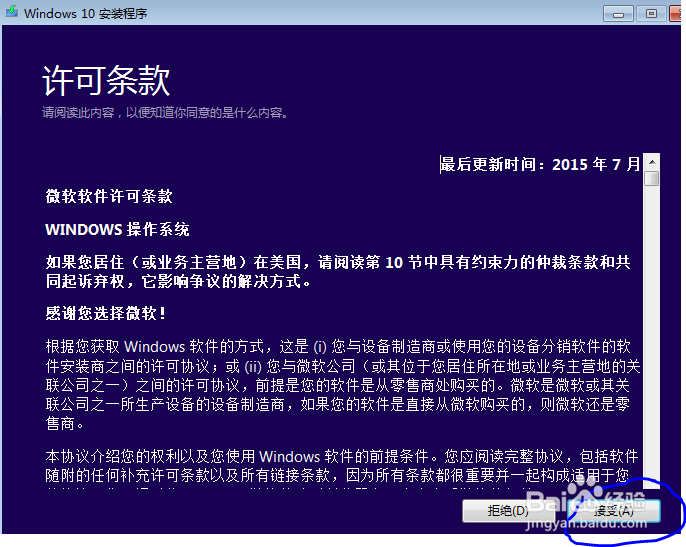Click the Windows 10 setup title bar icon
Image resolution: width=686 pixels, height=547 pixels.
tap(12, 12)
